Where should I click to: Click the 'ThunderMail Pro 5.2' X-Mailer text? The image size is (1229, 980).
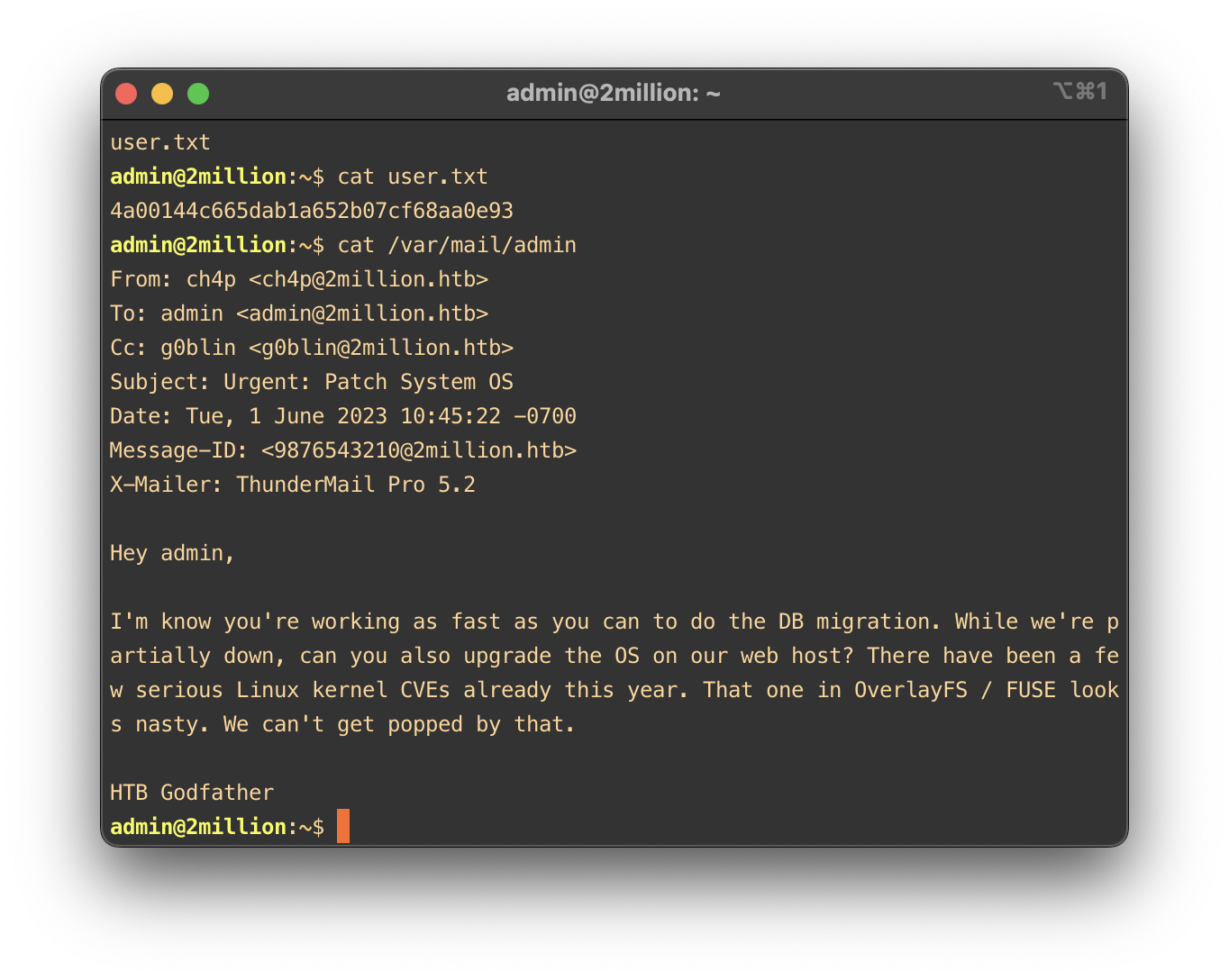click(356, 485)
